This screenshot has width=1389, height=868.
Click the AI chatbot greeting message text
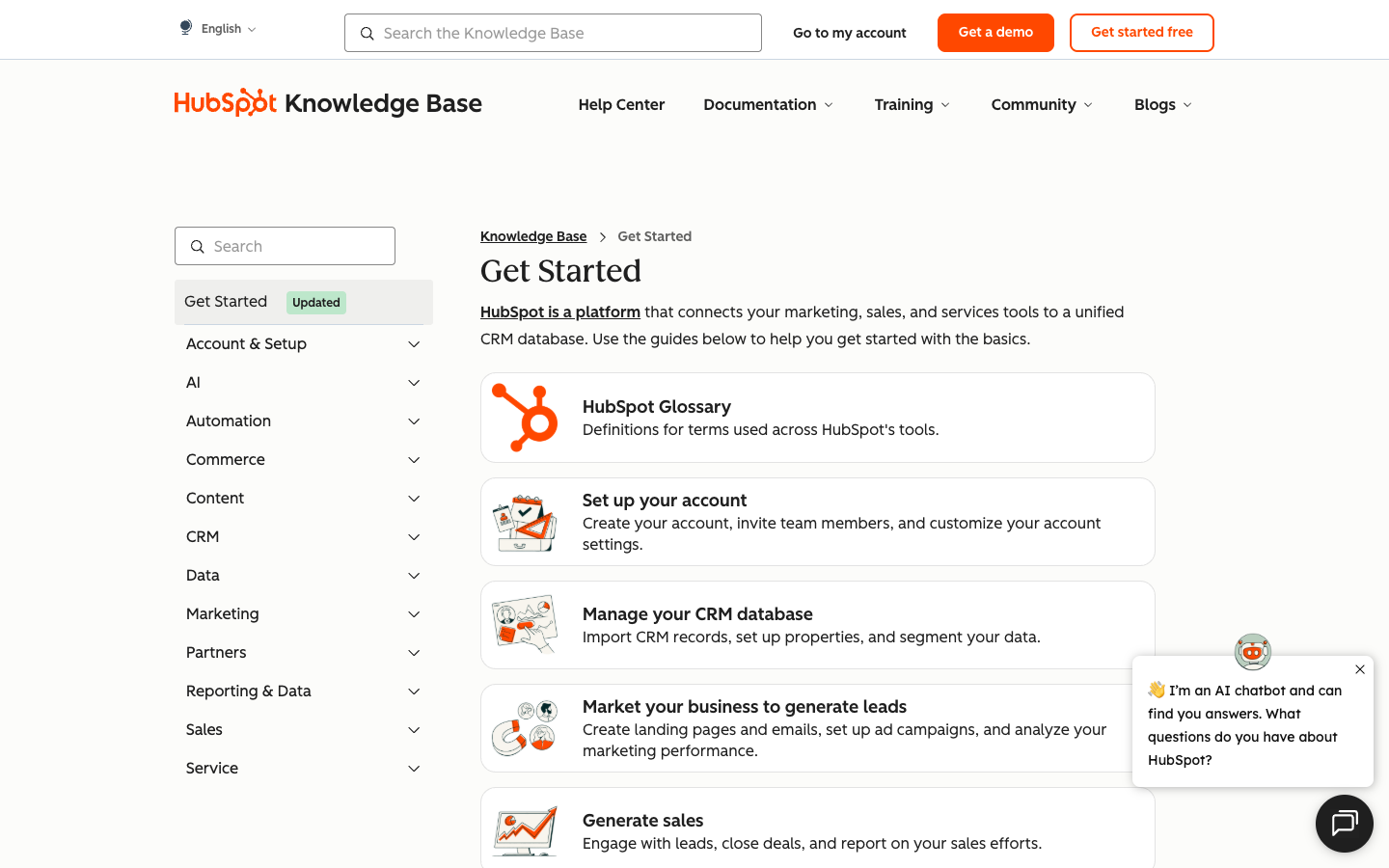[x=1244, y=725]
